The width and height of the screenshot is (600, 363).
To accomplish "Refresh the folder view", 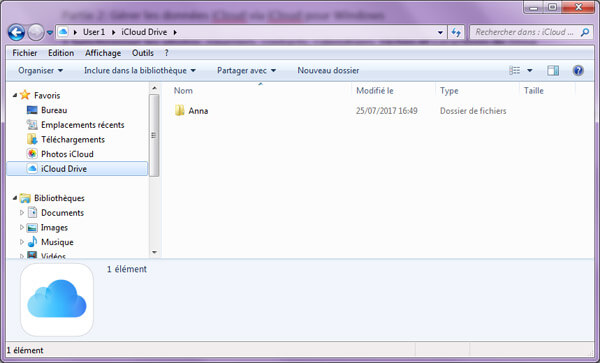I will click(456, 33).
